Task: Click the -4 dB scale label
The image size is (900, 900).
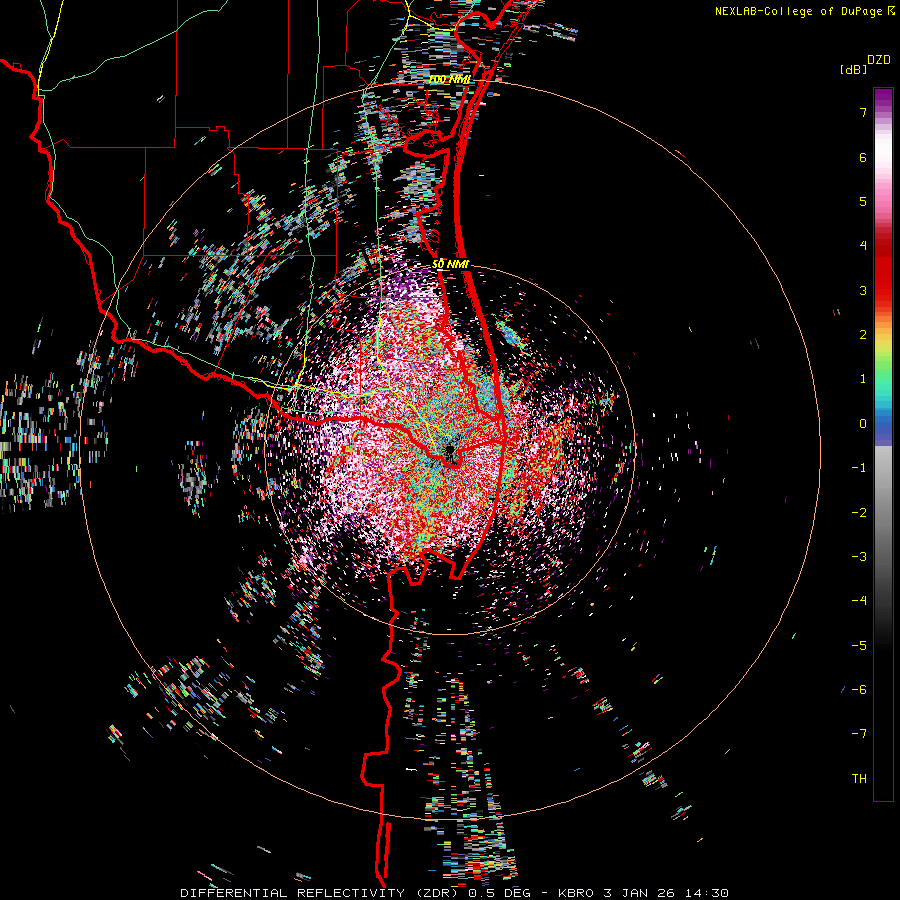Action: tap(859, 600)
